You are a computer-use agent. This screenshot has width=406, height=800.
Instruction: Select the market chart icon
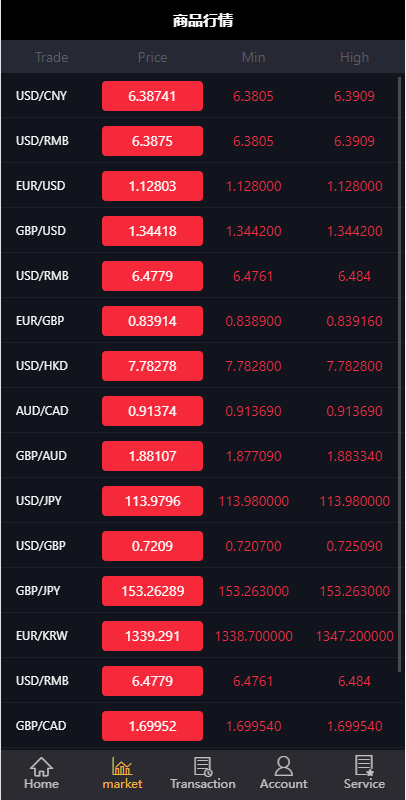pos(122,766)
